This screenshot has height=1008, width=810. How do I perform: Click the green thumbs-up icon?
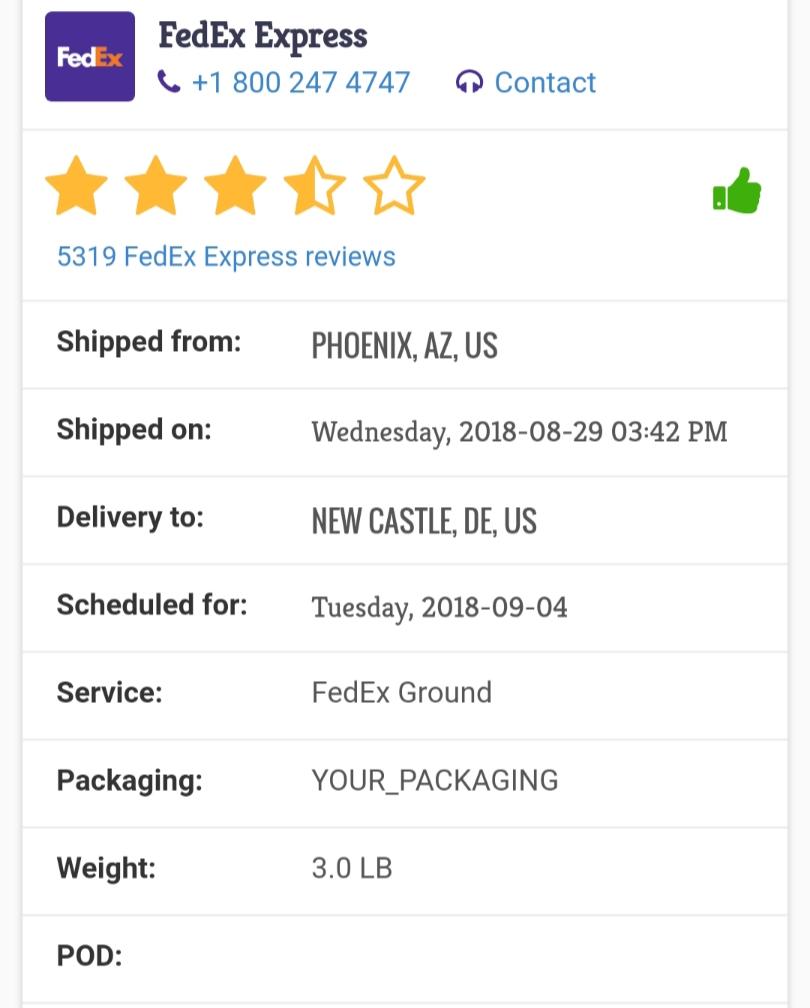(x=737, y=190)
